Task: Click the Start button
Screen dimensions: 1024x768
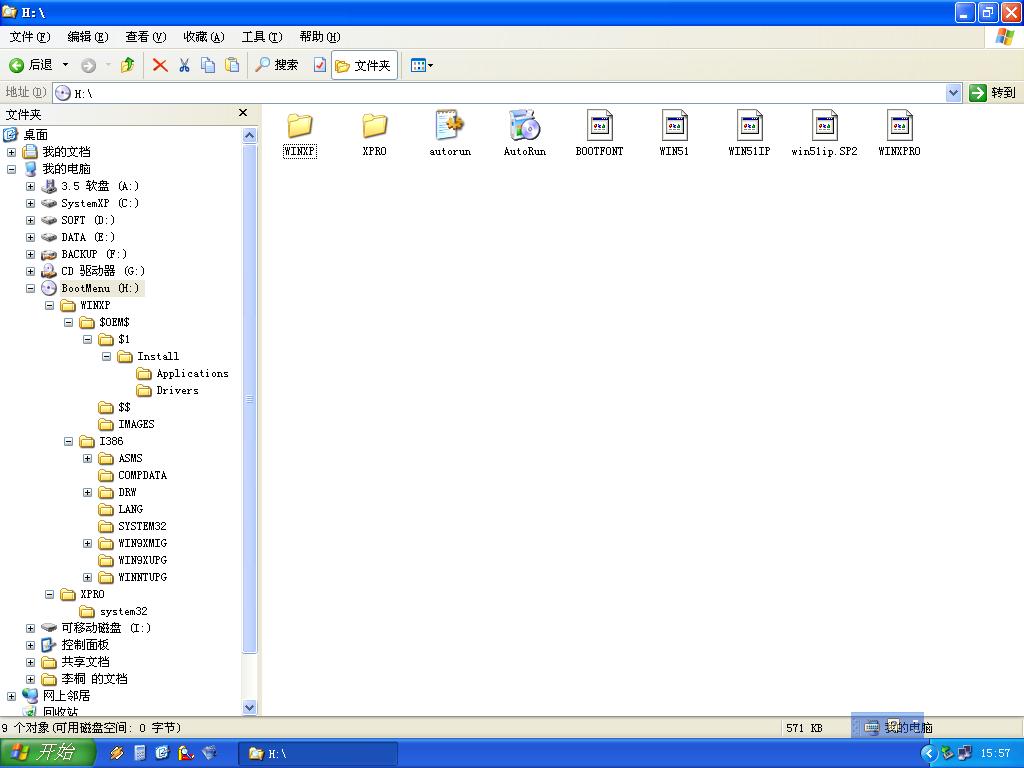Action: point(48,753)
